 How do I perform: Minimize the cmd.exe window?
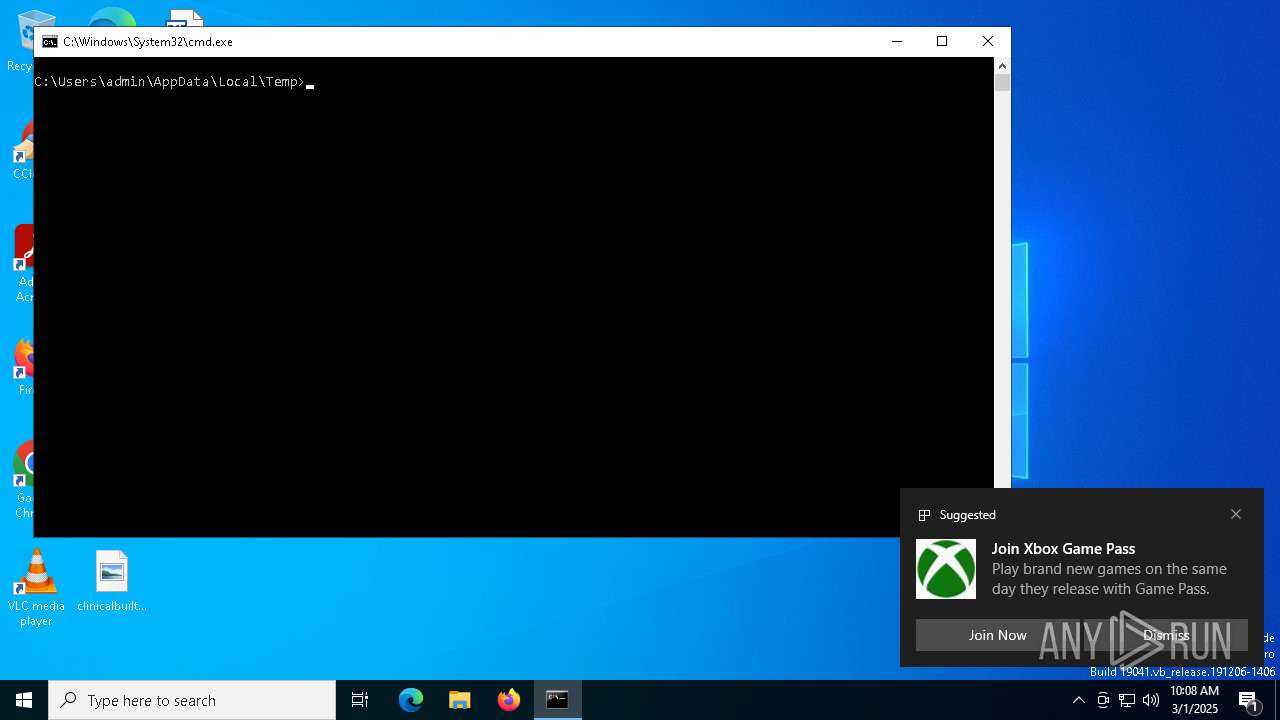(x=896, y=41)
